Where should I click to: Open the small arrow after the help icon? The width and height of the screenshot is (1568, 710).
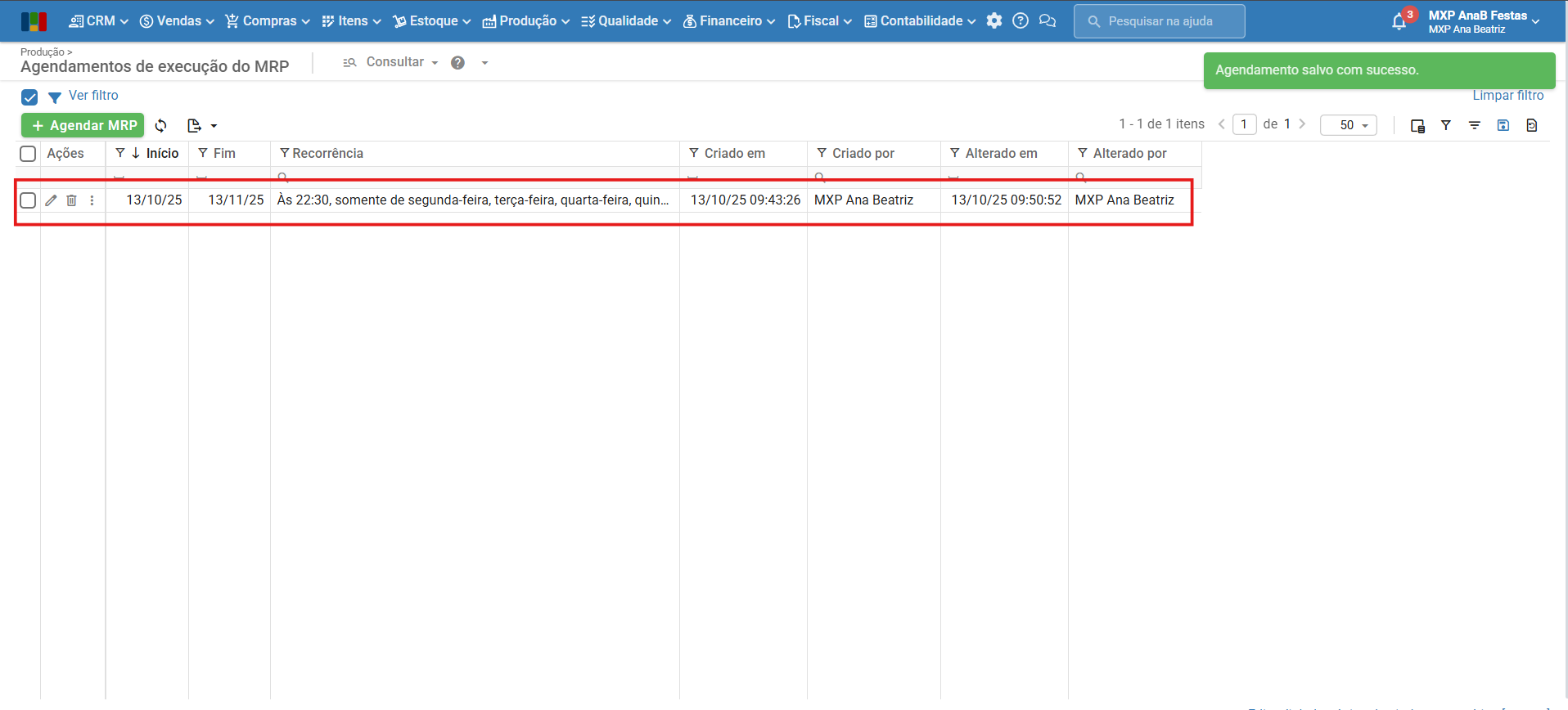[x=485, y=63]
